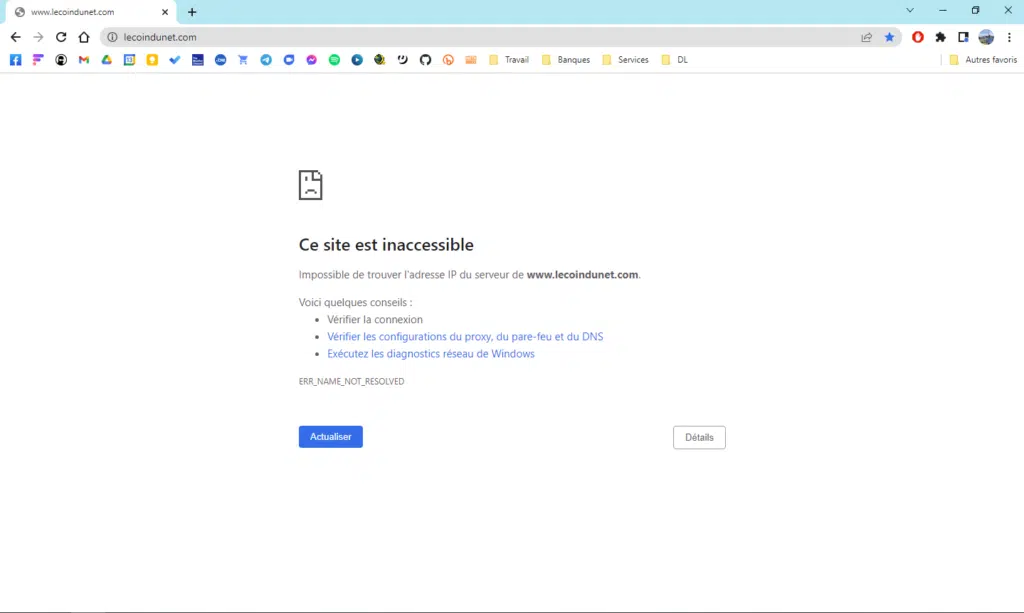
Task: Open the Travail bookmarks folder
Action: click(x=509, y=59)
